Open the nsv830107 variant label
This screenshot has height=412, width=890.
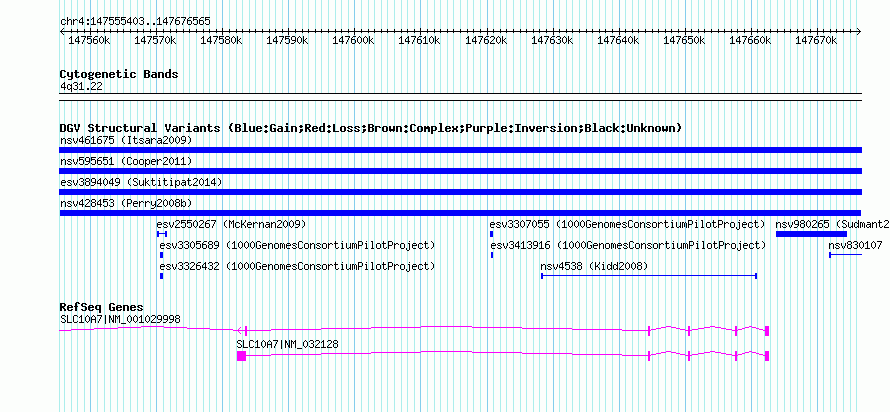pos(855,245)
